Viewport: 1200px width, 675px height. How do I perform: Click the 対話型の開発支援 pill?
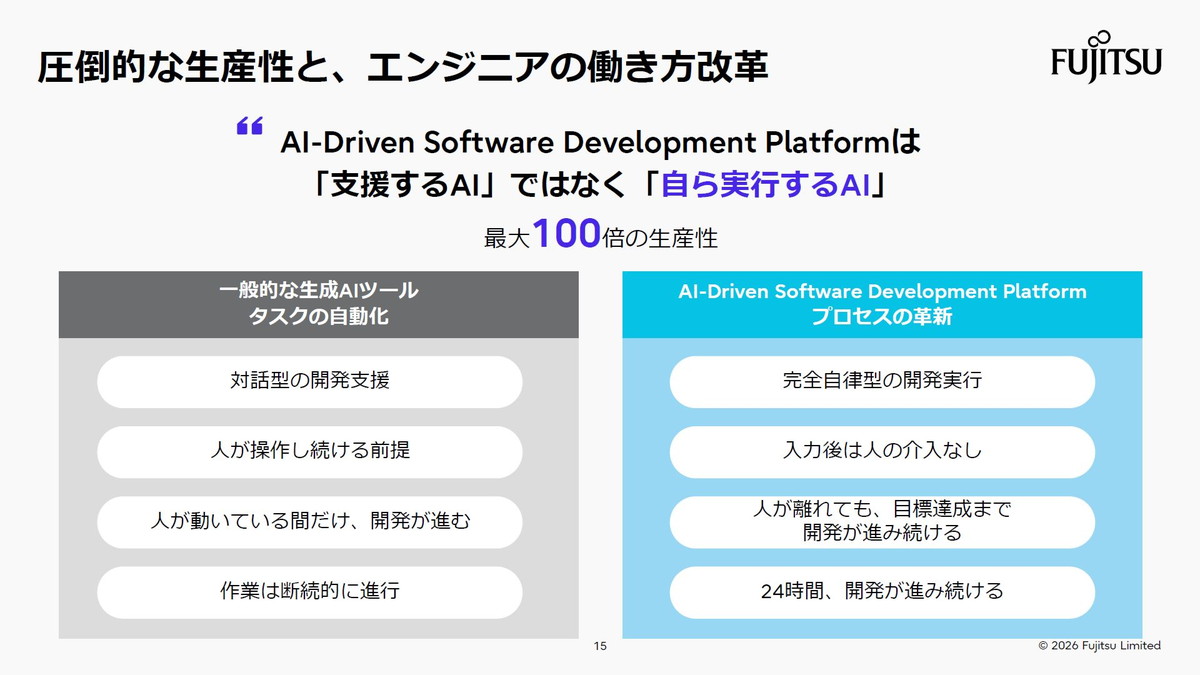coord(309,382)
